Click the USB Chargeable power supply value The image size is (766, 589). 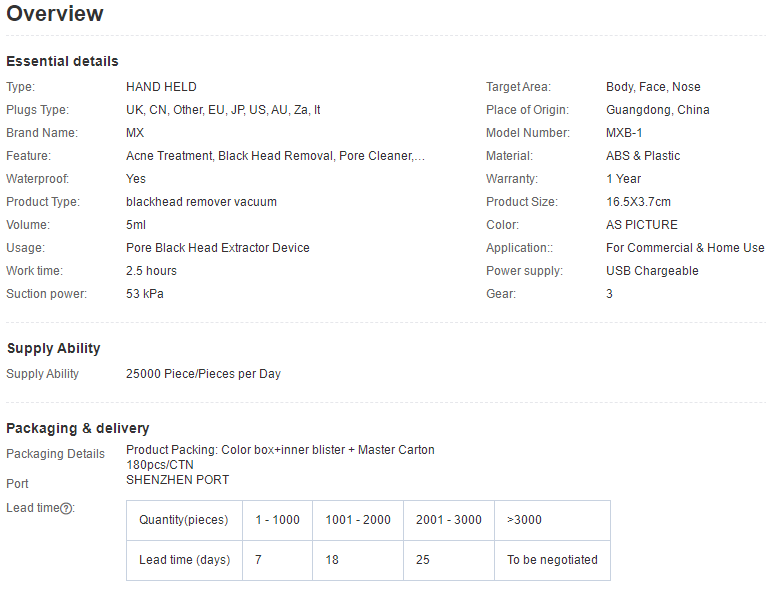point(652,271)
